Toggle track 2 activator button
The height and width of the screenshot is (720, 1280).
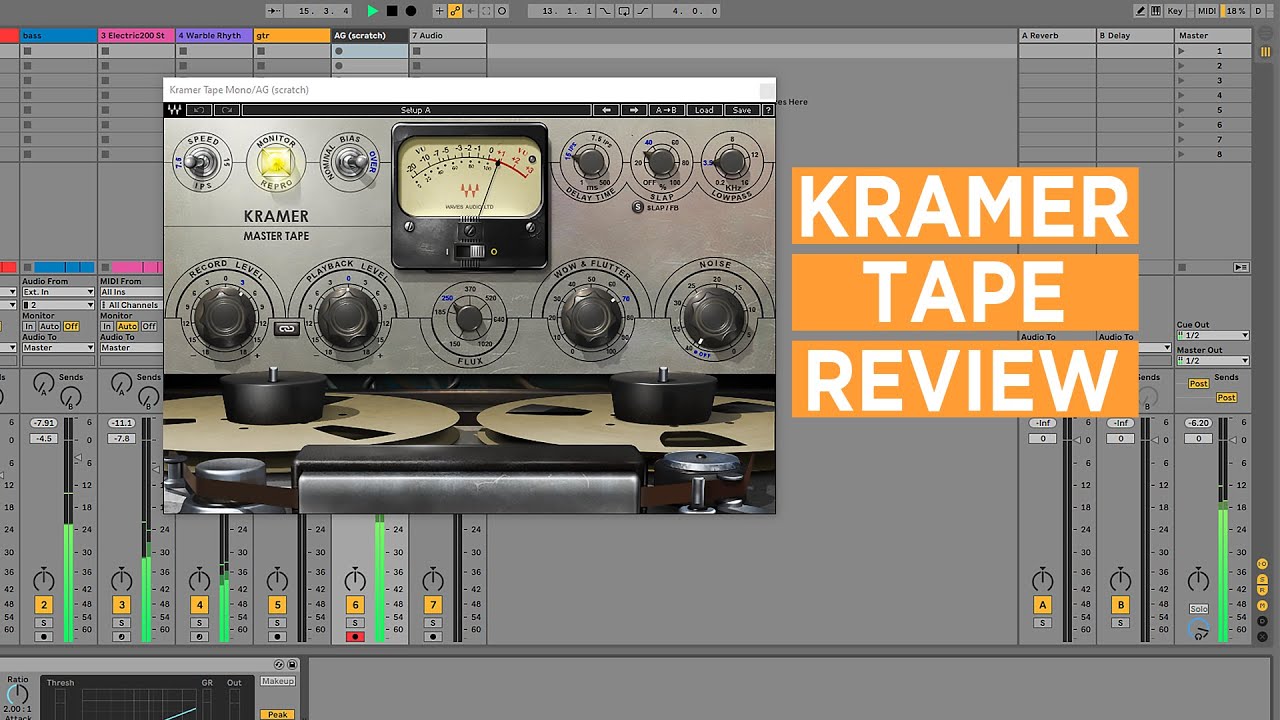click(x=43, y=605)
